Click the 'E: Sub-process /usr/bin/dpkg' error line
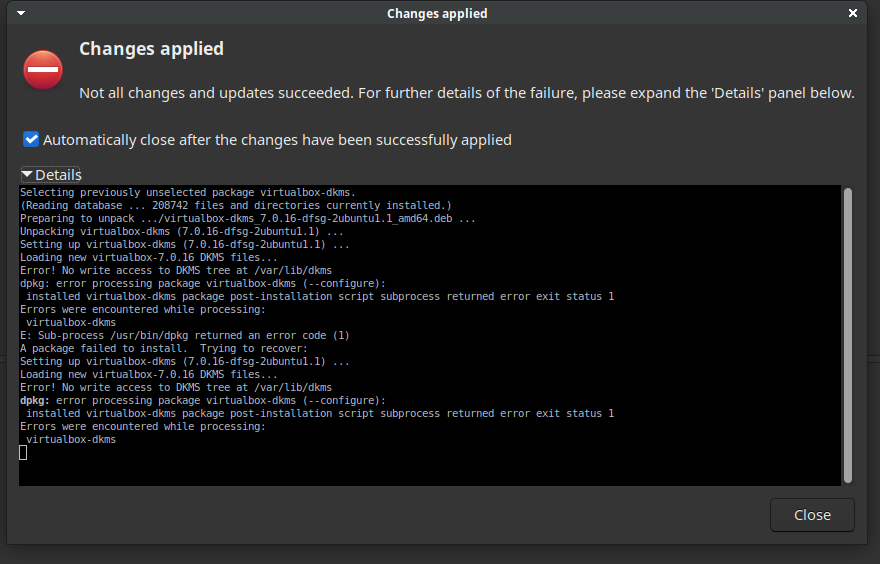The width and height of the screenshot is (880, 564). (185, 335)
